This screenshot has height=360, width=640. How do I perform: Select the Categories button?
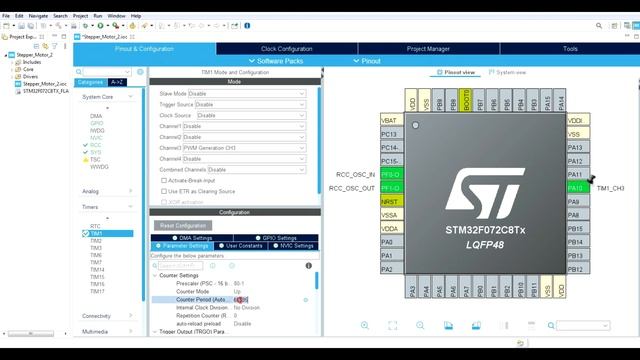tap(90, 82)
